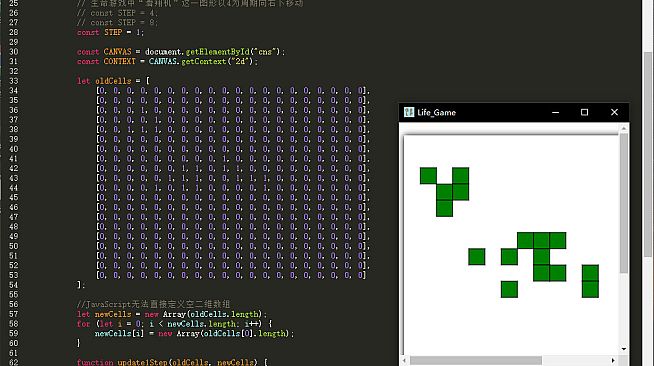This screenshot has width=654, height=366.
Task: Click line number 33 in the gutter
Action: 14,81
